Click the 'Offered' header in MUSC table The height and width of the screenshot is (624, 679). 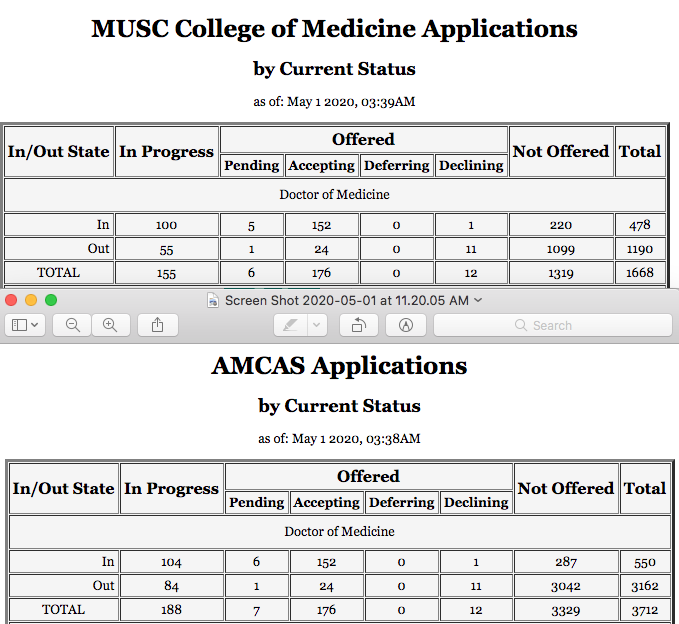click(x=363, y=139)
